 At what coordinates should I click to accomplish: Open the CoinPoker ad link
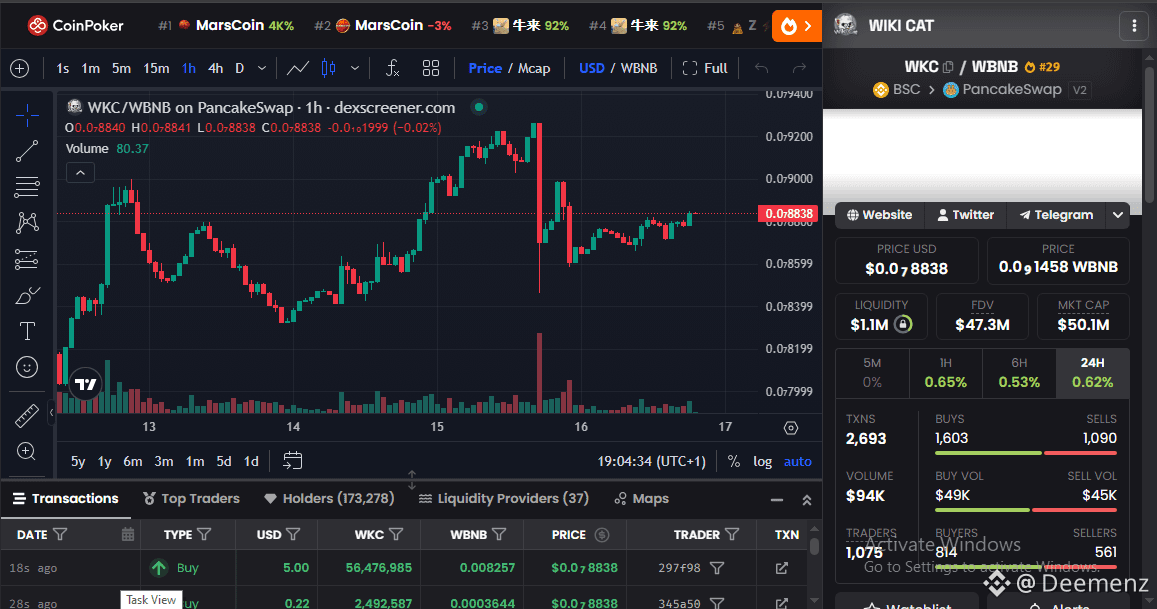[x=75, y=26]
